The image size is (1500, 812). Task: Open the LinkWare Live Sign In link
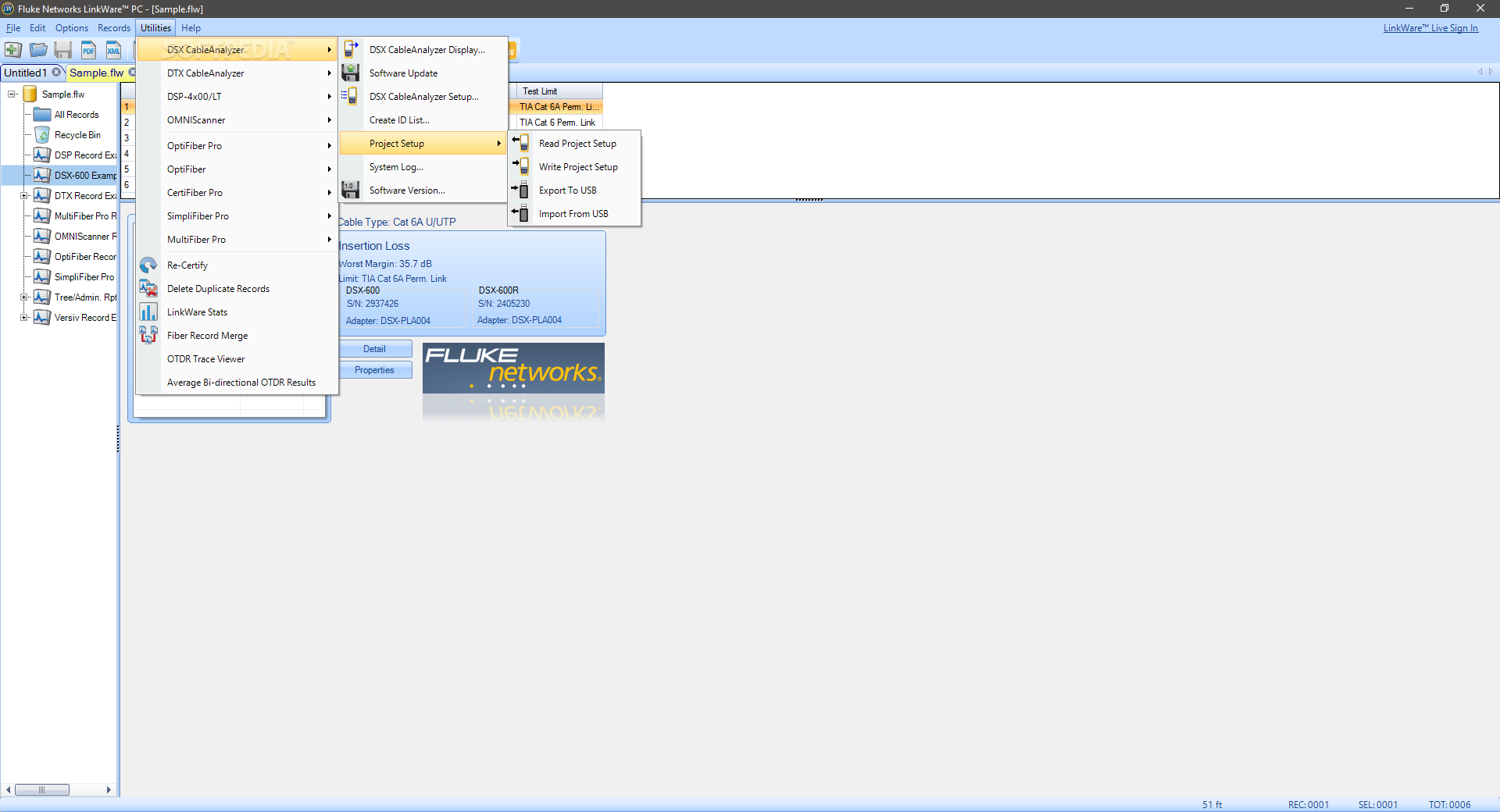[1430, 28]
